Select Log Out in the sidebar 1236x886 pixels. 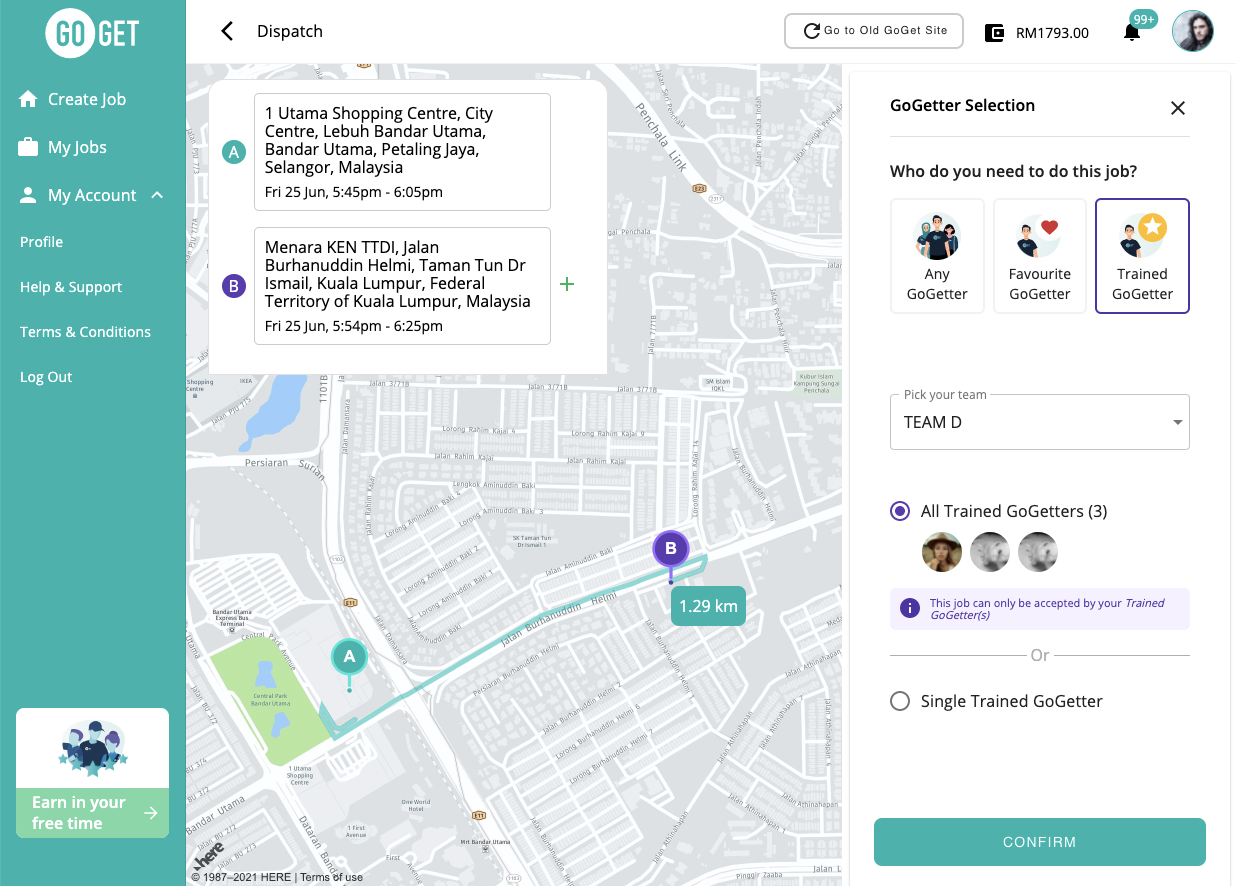point(46,377)
